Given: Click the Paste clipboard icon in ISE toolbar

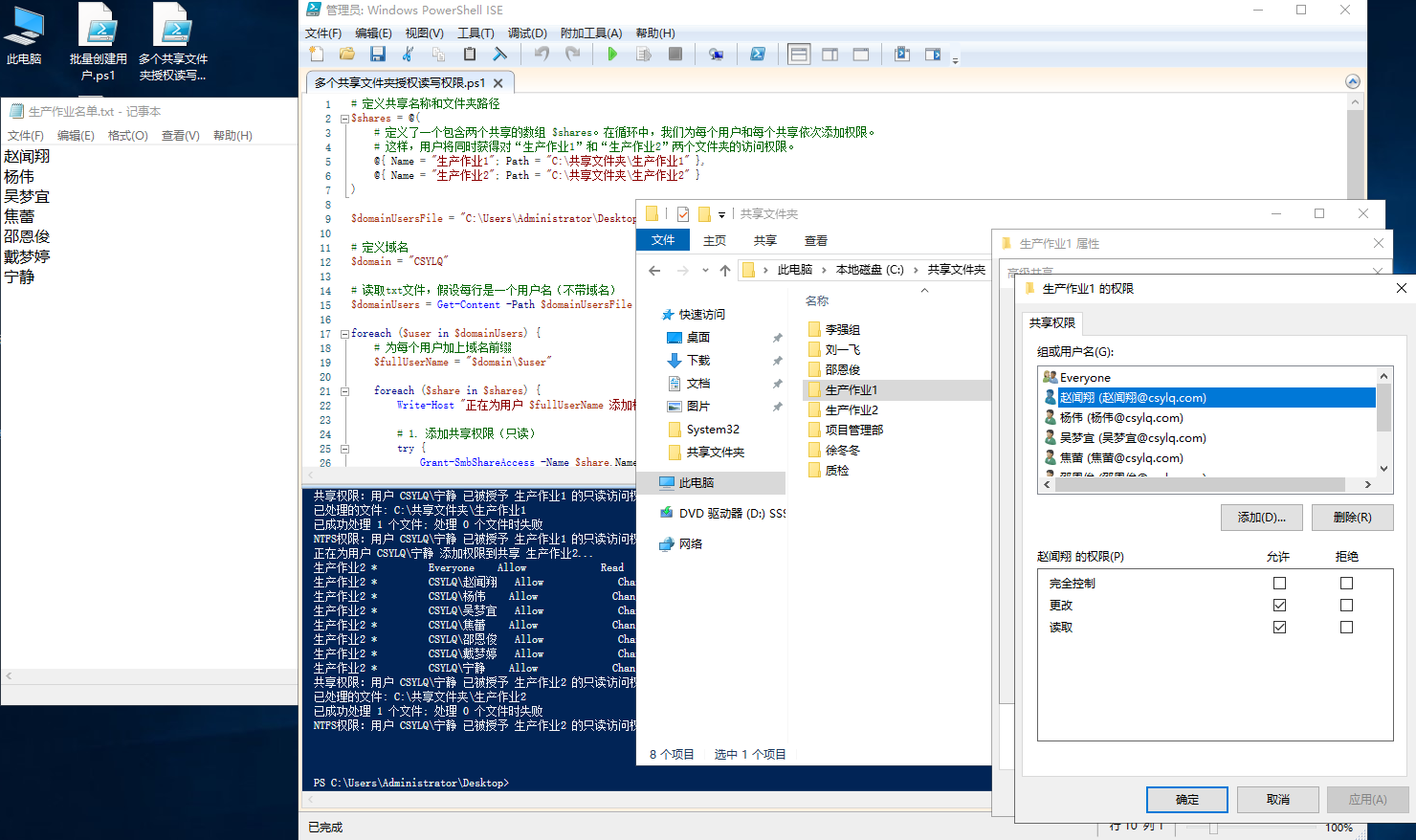Looking at the screenshot, I should pos(470,55).
